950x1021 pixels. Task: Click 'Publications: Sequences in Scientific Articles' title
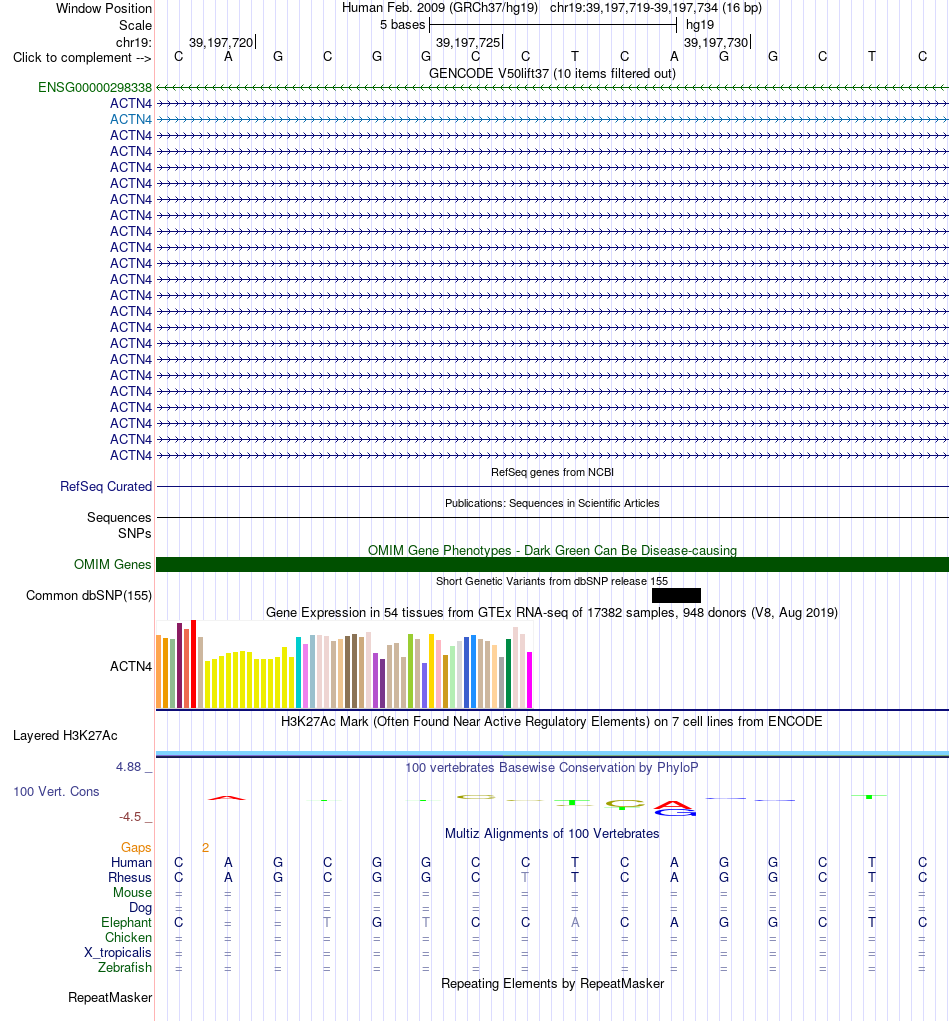(x=552, y=503)
